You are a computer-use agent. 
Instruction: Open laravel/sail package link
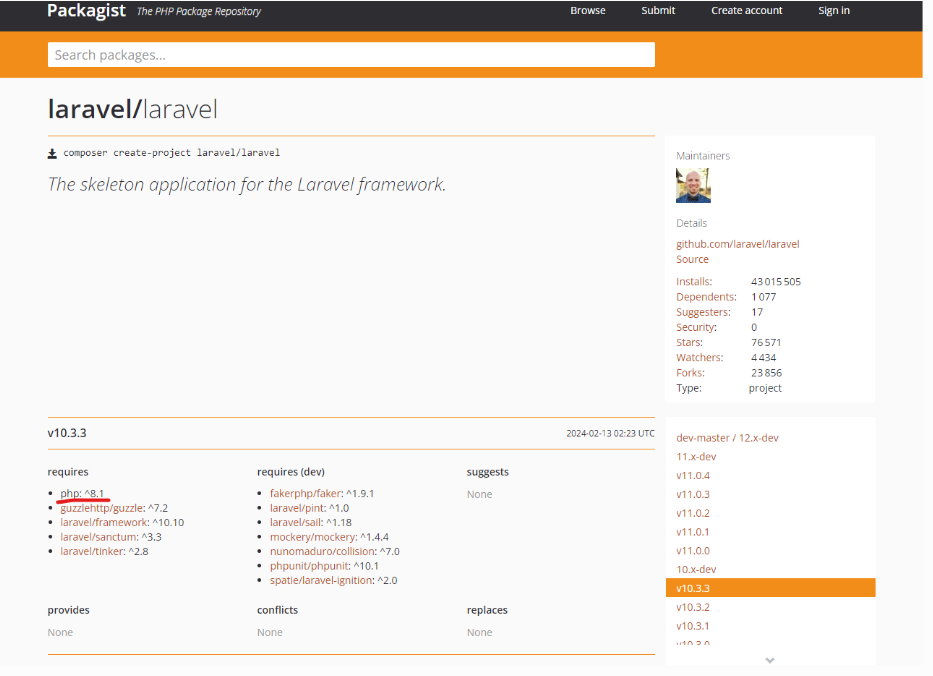tap(295, 522)
